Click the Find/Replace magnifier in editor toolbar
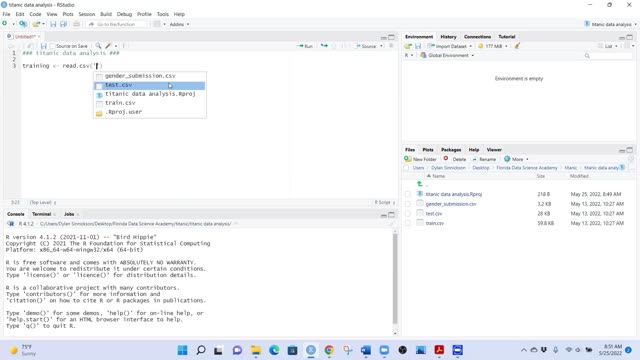The image size is (640, 360). [98, 46]
